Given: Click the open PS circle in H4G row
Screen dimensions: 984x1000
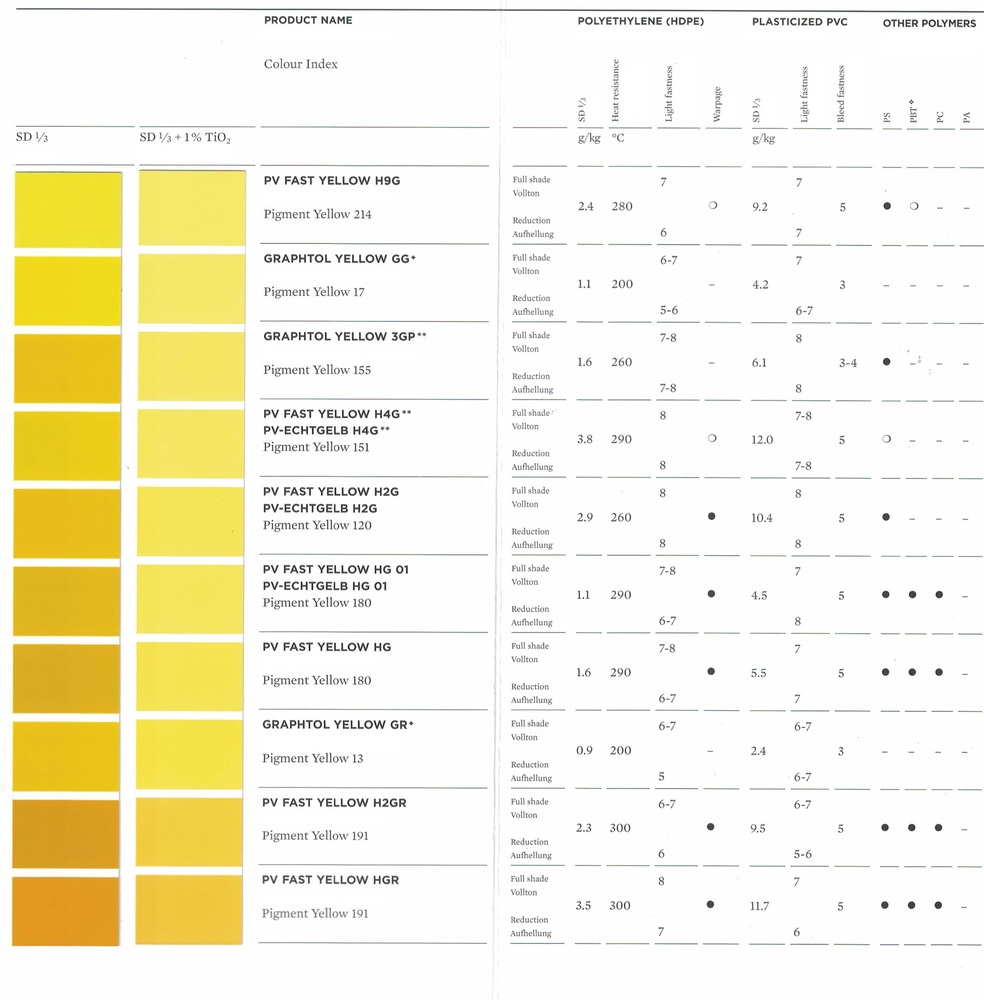Looking at the screenshot, I should [x=886, y=439].
